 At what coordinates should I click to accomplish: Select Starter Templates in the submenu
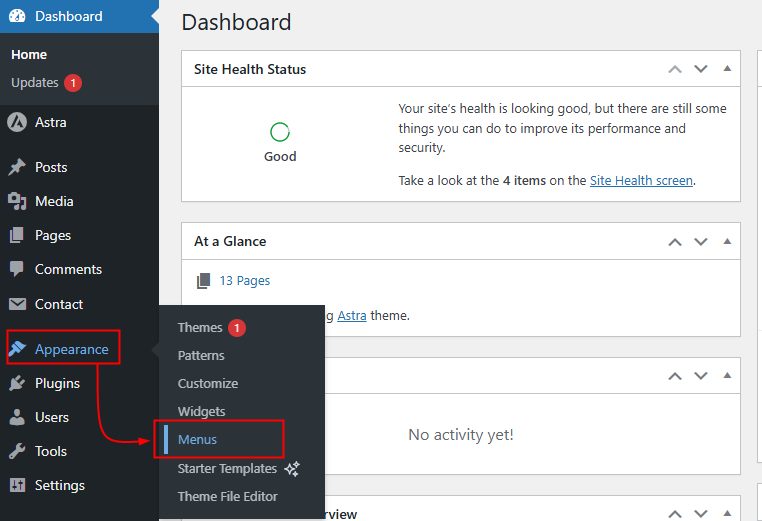coord(227,469)
